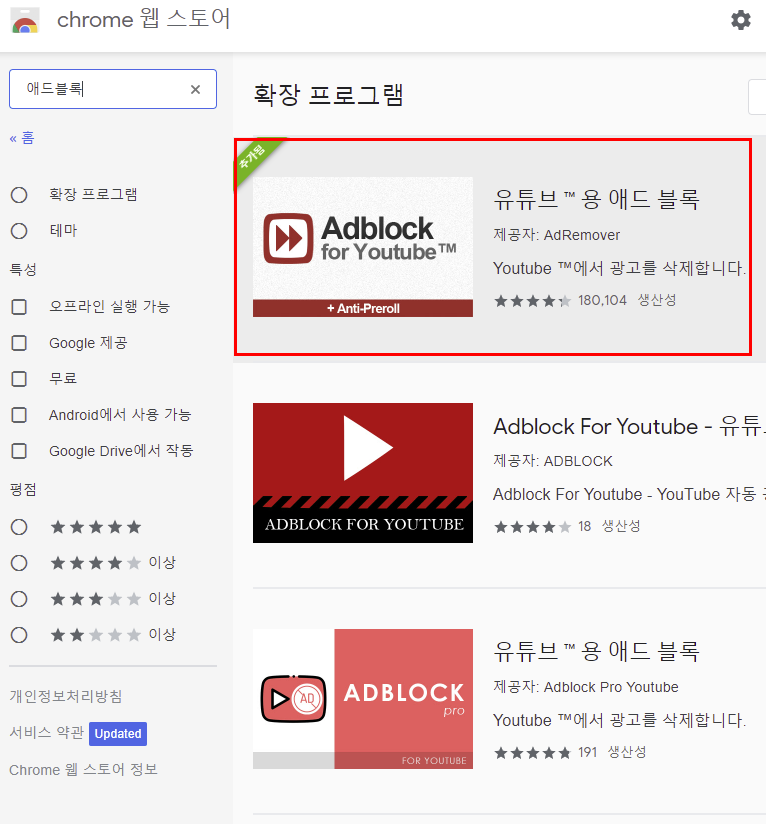
Task: Click the Chrome Web Store logo
Action: click(x=25, y=20)
